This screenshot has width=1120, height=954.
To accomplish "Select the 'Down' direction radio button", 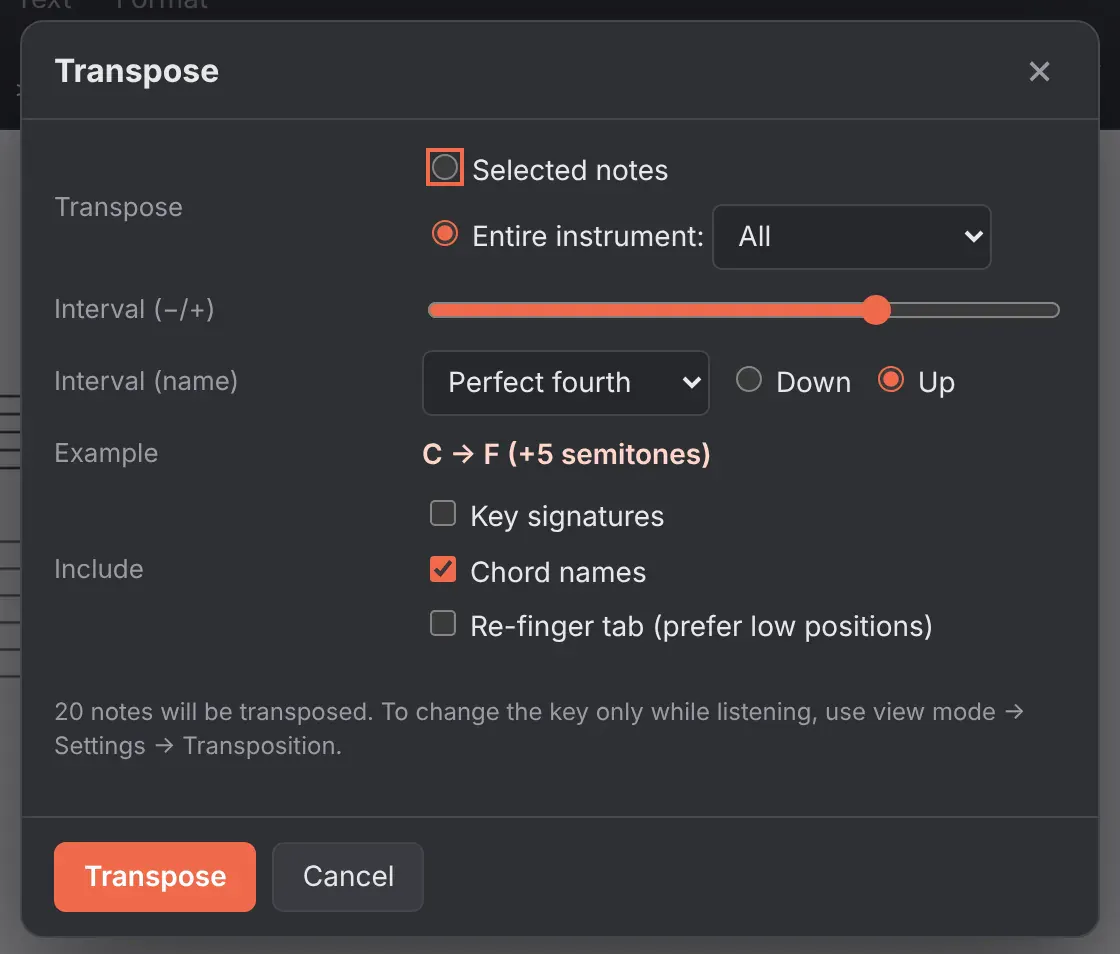I will pos(749,379).
